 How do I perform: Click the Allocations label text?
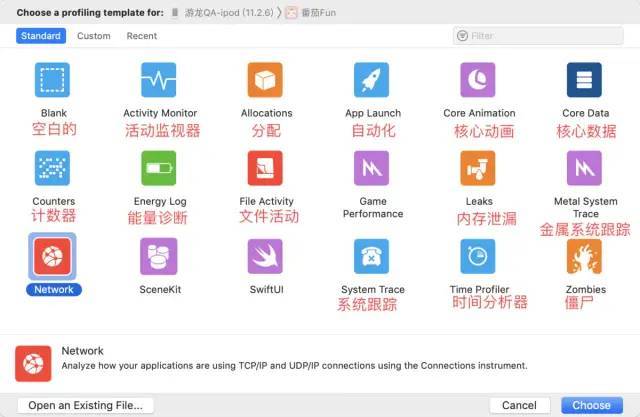pos(267,113)
